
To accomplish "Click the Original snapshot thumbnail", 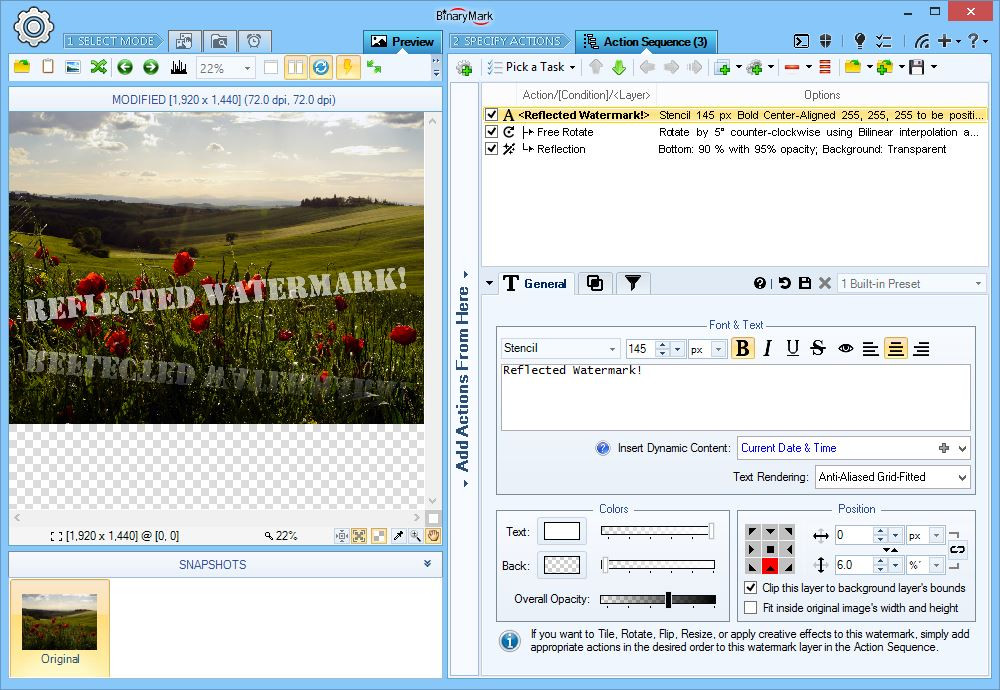I will pyautogui.click(x=59, y=629).
